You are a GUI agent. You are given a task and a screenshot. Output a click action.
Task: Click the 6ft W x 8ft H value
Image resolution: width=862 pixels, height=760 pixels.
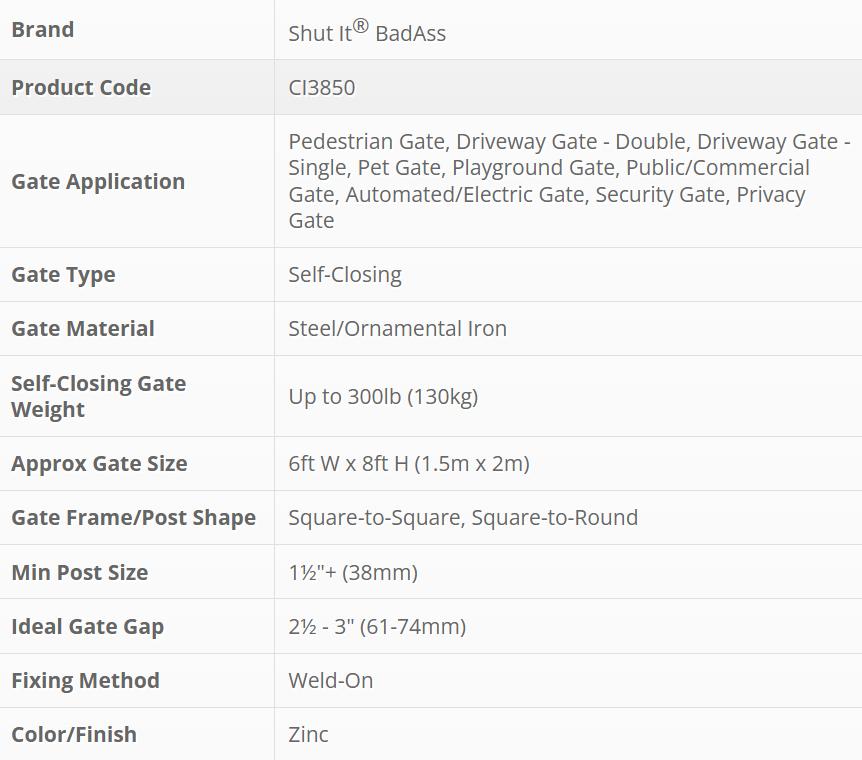tap(409, 464)
